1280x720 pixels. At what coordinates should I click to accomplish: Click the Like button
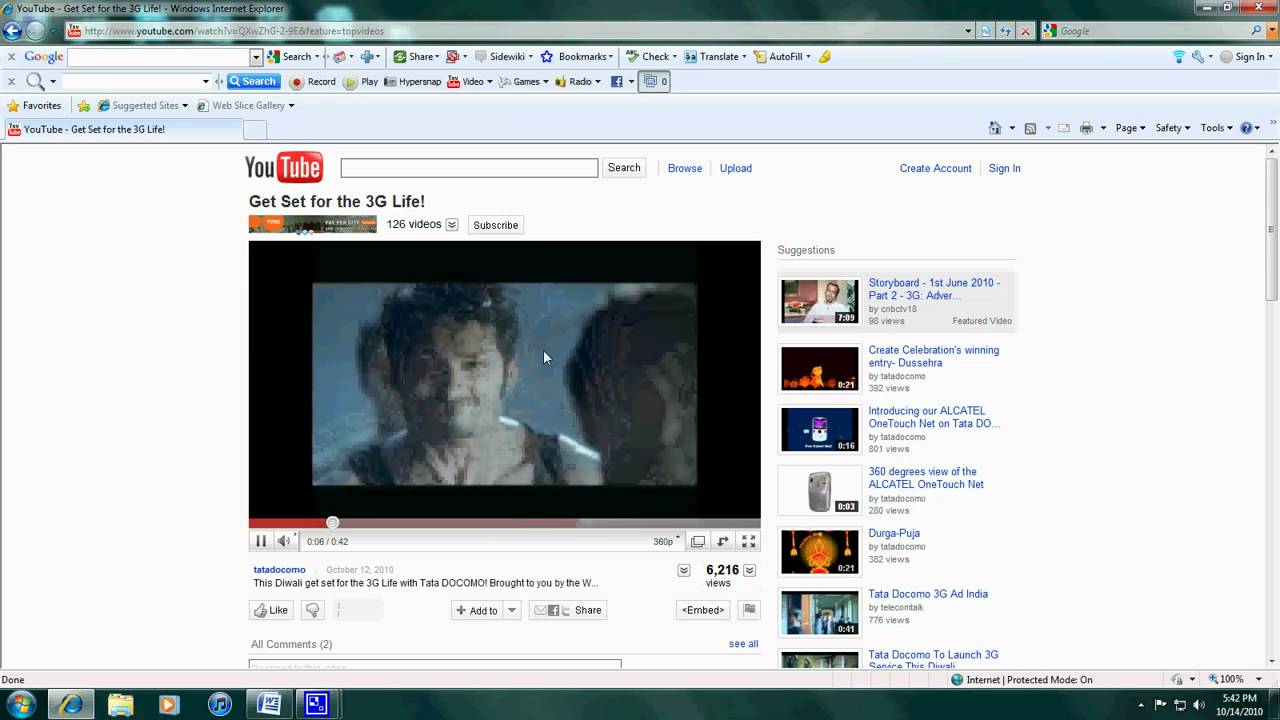[x=271, y=610]
